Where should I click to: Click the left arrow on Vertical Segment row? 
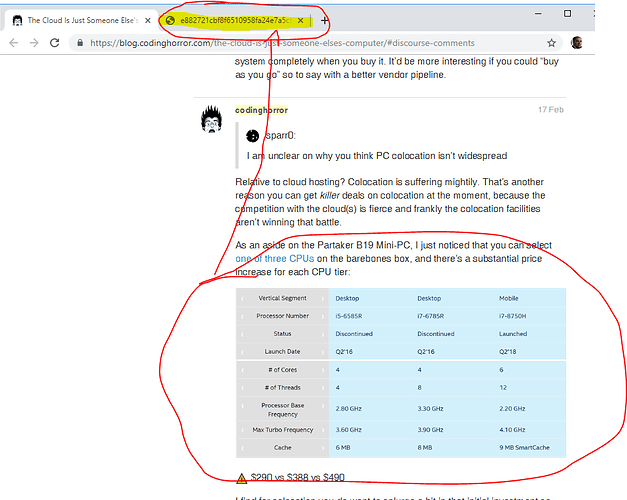pos(242,298)
